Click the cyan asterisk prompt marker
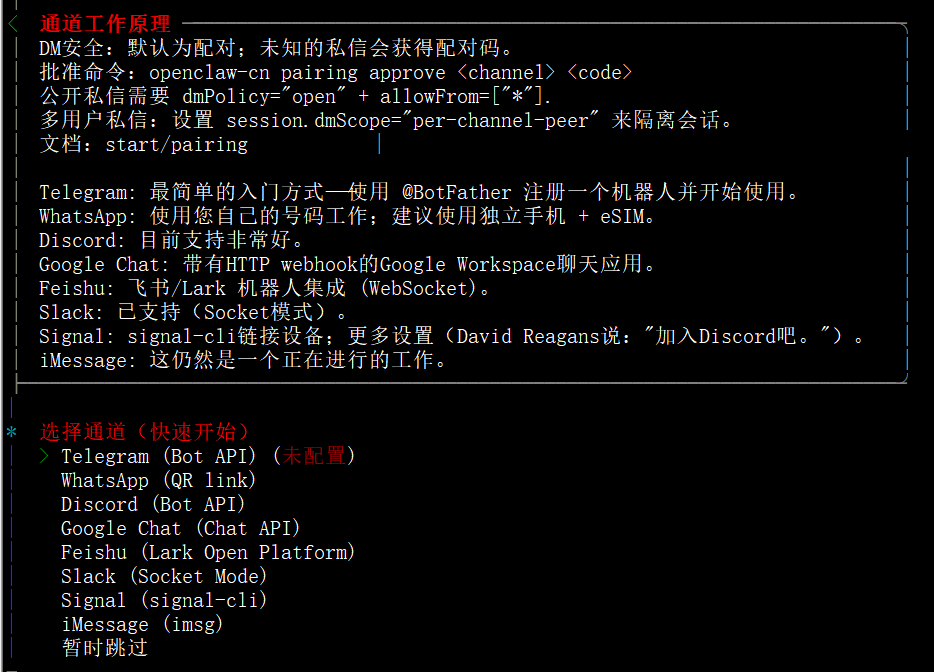The width and height of the screenshot is (934, 672). coord(12,433)
